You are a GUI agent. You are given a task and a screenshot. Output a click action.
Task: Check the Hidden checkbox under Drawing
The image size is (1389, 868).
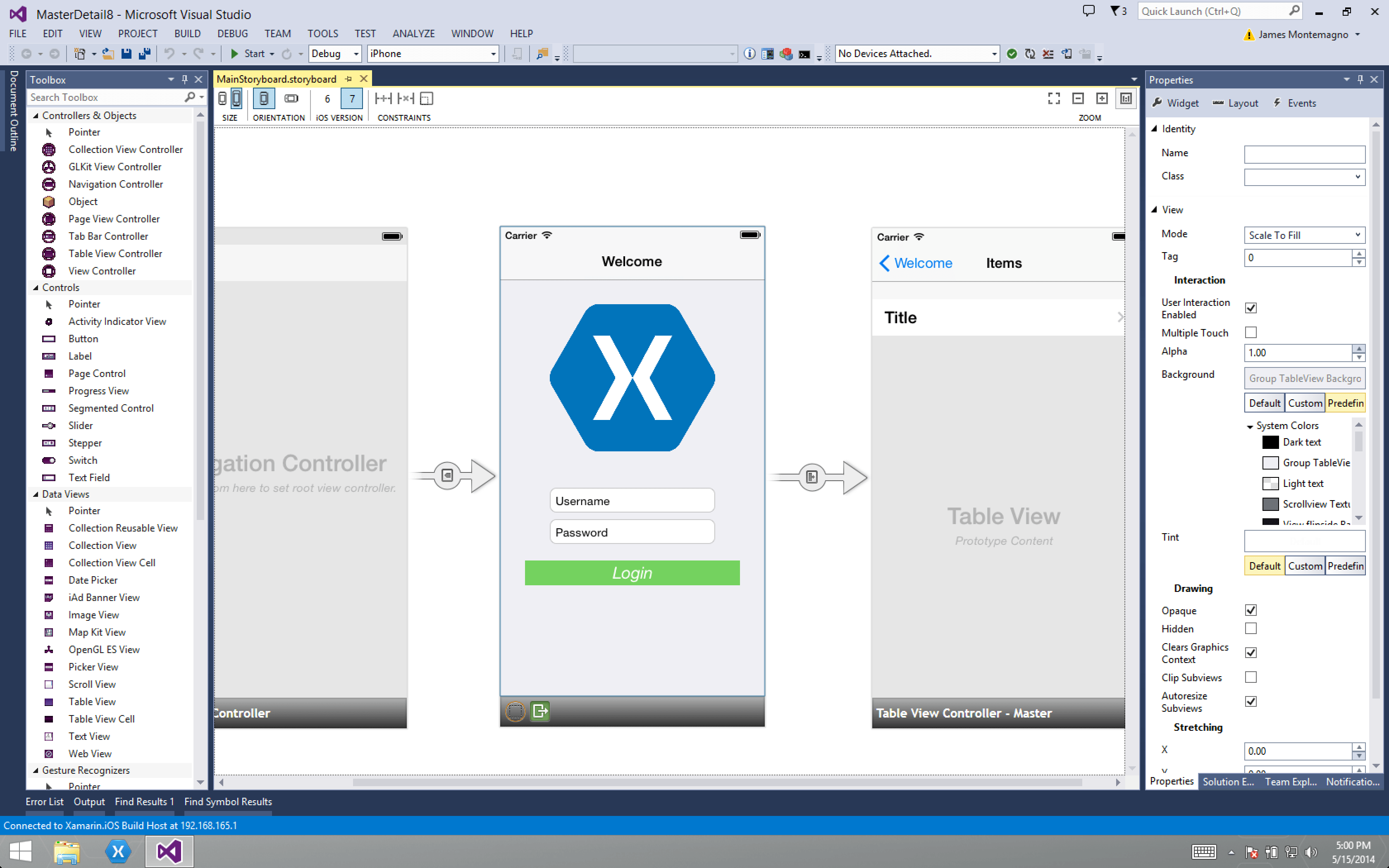1251,629
